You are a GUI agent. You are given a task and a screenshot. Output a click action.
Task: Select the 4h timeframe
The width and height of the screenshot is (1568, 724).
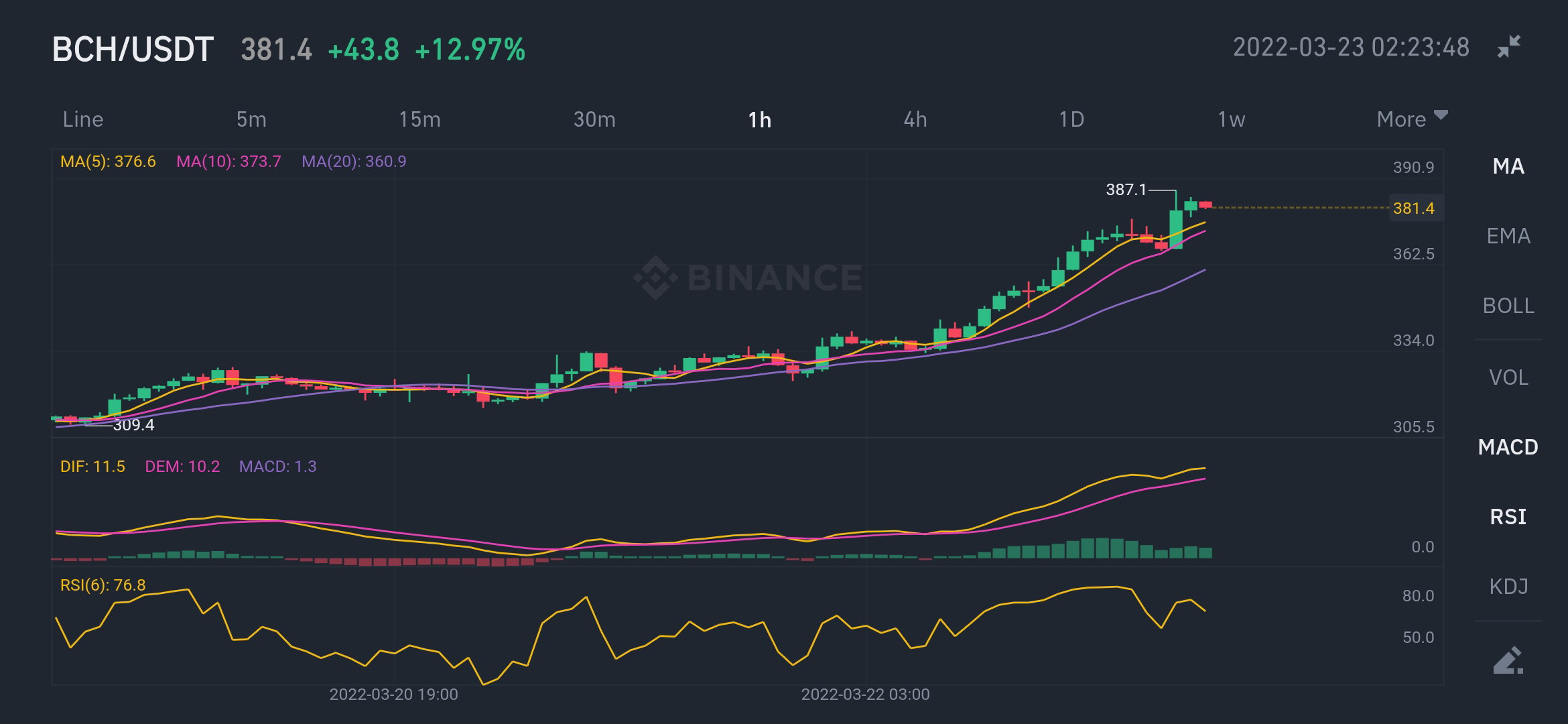[915, 119]
